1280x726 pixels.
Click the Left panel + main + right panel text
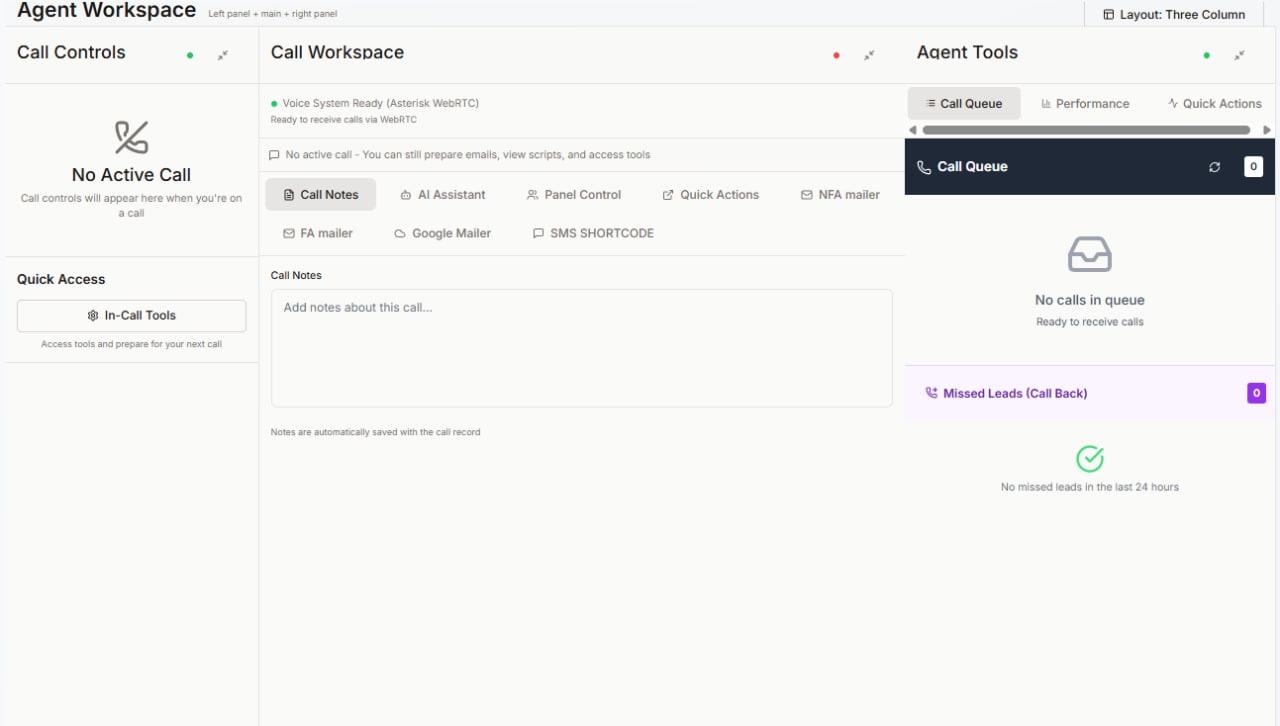pos(273,15)
